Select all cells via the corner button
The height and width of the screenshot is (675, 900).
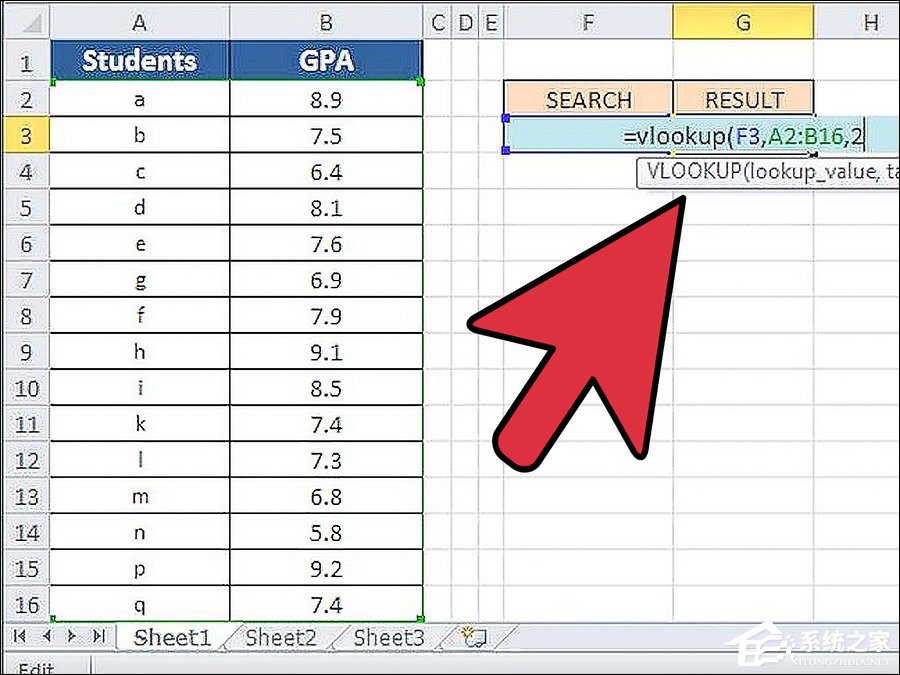pyautogui.click(x=26, y=22)
